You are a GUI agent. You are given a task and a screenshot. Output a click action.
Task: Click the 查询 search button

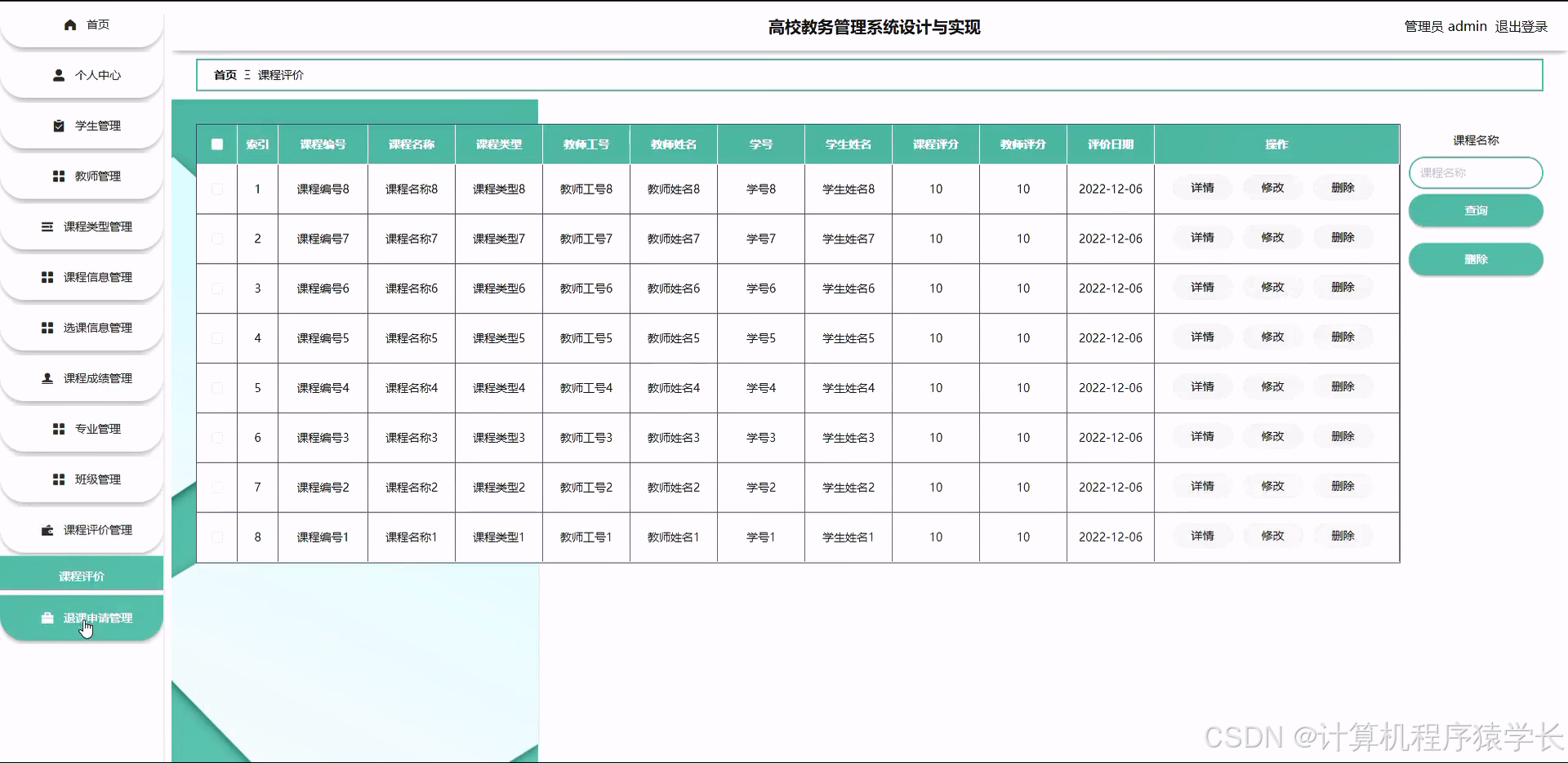pos(1476,210)
